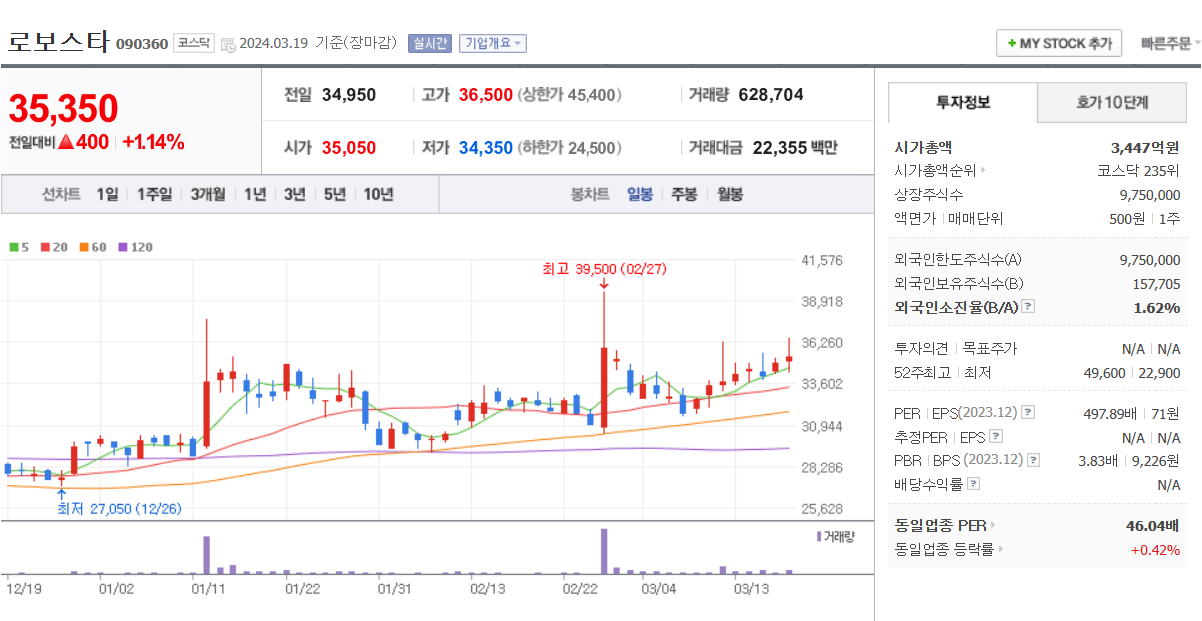The width and height of the screenshot is (1202, 621).
Task: Expand 시가총액순위 arrow link
Action: point(982,171)
